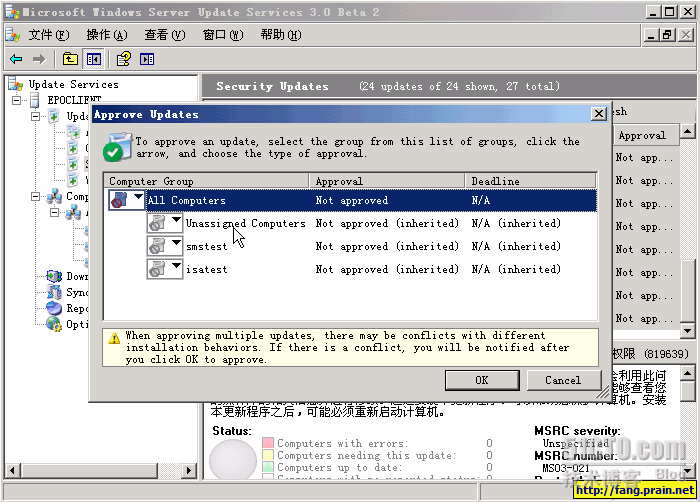Select the Synchronizations node icon in tree
700x502 pixels.
[54, 293]
